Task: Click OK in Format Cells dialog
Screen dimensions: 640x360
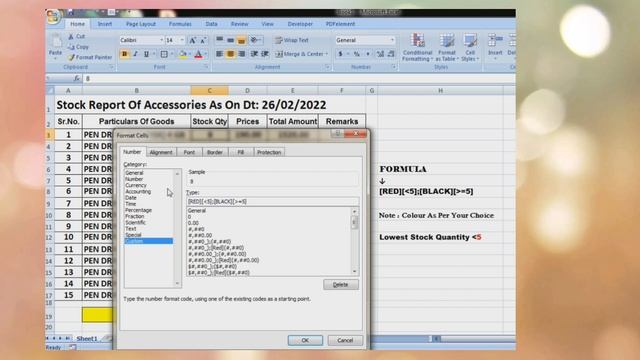Action: [305, 340]
